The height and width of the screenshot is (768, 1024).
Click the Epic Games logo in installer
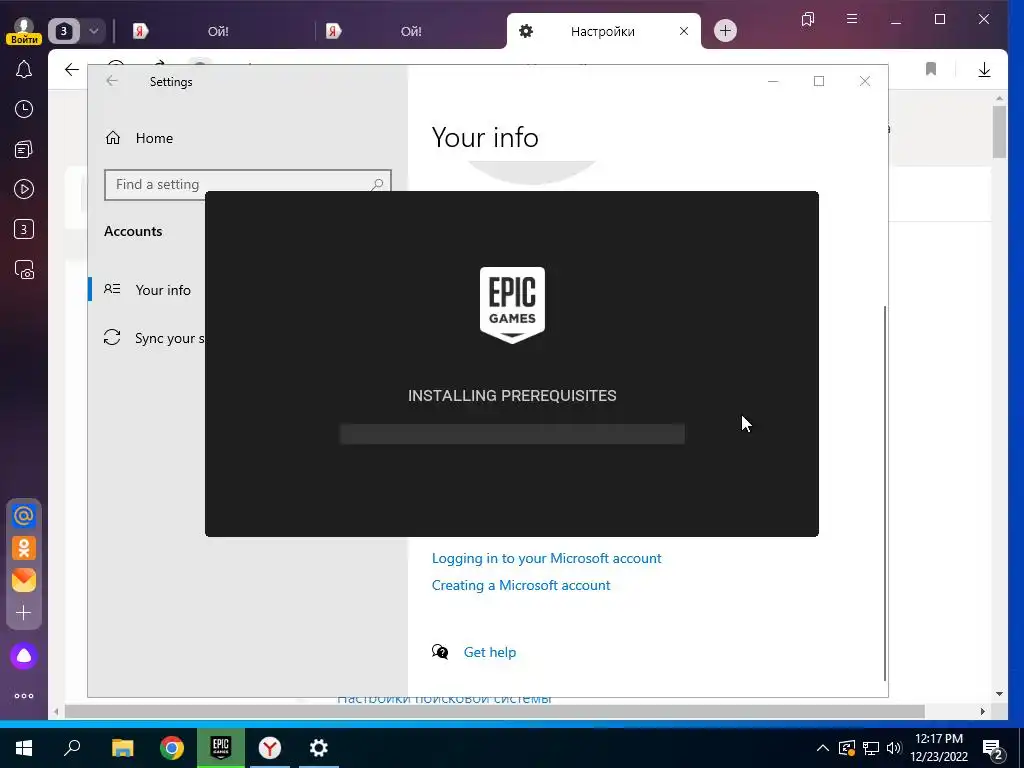(512, 305)
